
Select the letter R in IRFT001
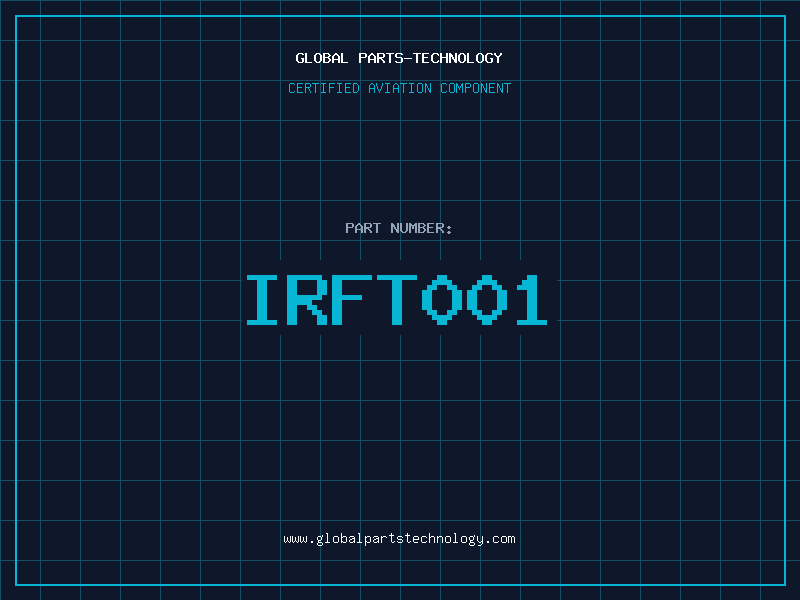pos(308,300)
